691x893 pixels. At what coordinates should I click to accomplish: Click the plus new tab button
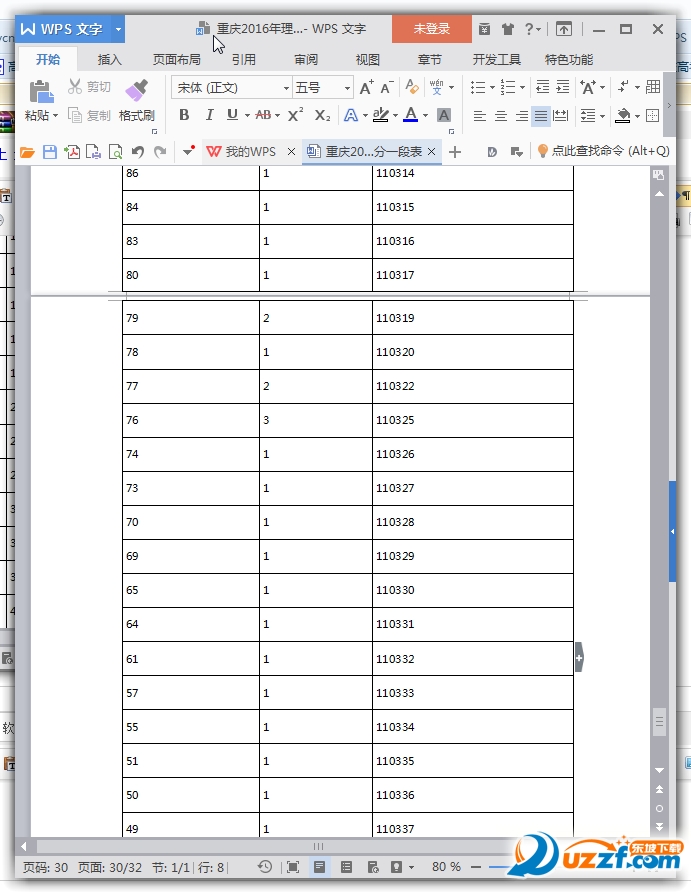455,152
